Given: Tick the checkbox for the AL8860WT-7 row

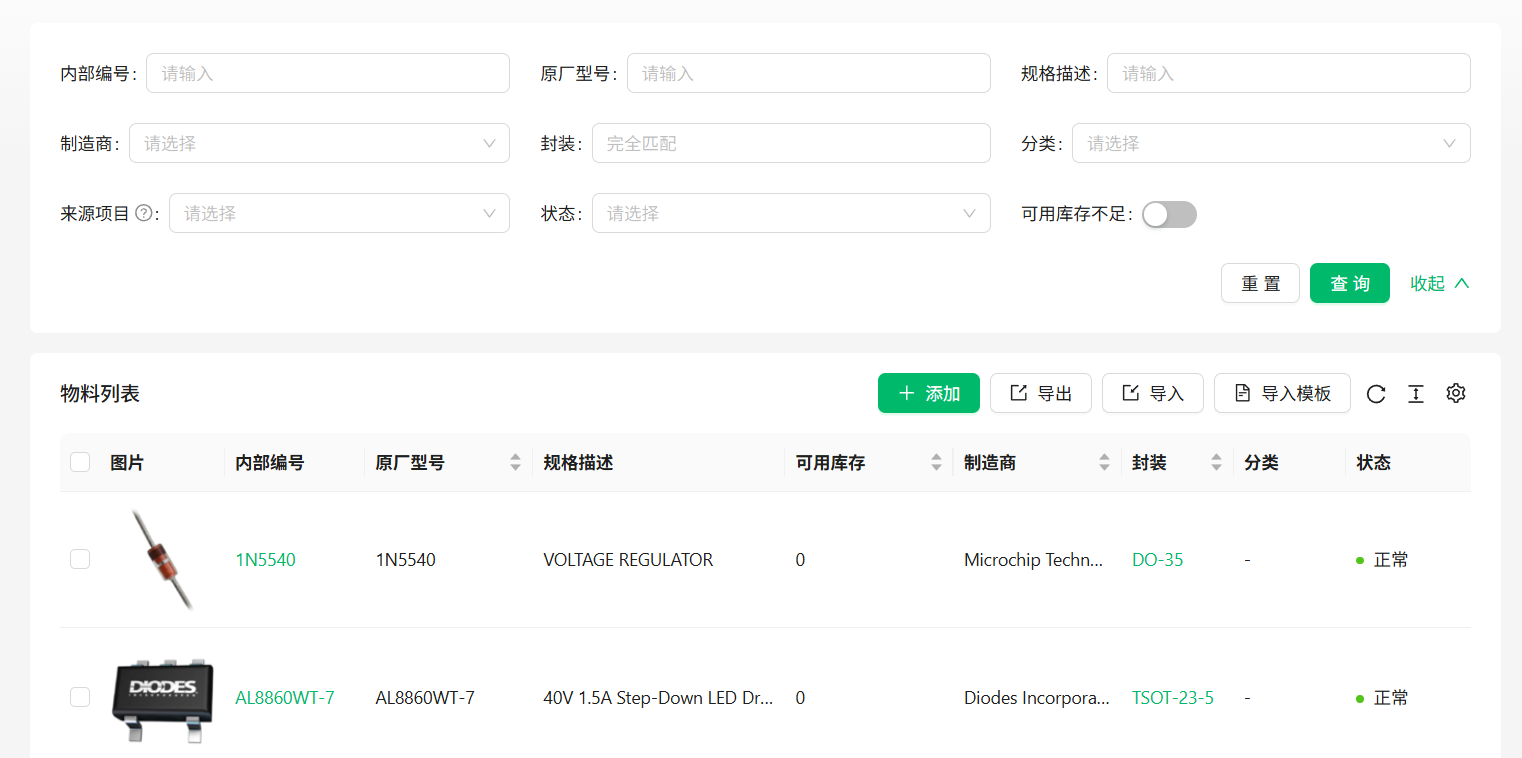Looking at the screenshot, I should [x=80, y=698].
